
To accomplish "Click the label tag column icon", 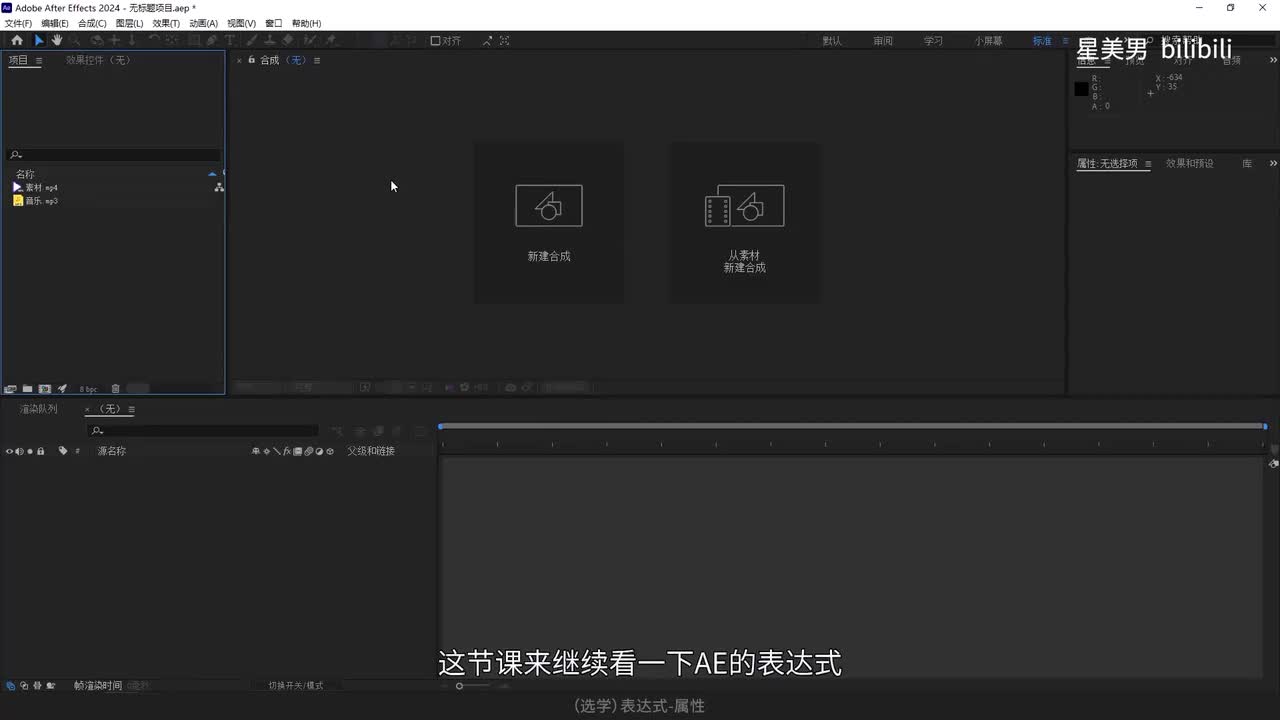I will click(x=62, y=451).
